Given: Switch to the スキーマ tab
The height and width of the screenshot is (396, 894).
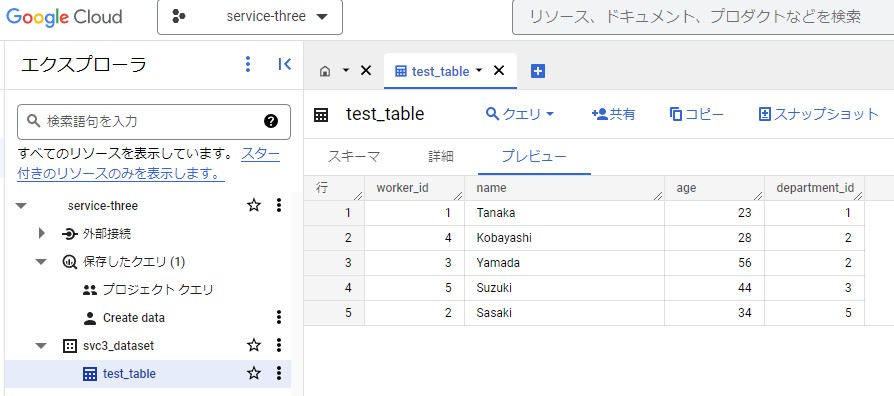Looking at the screenshot, I should 353,157.
